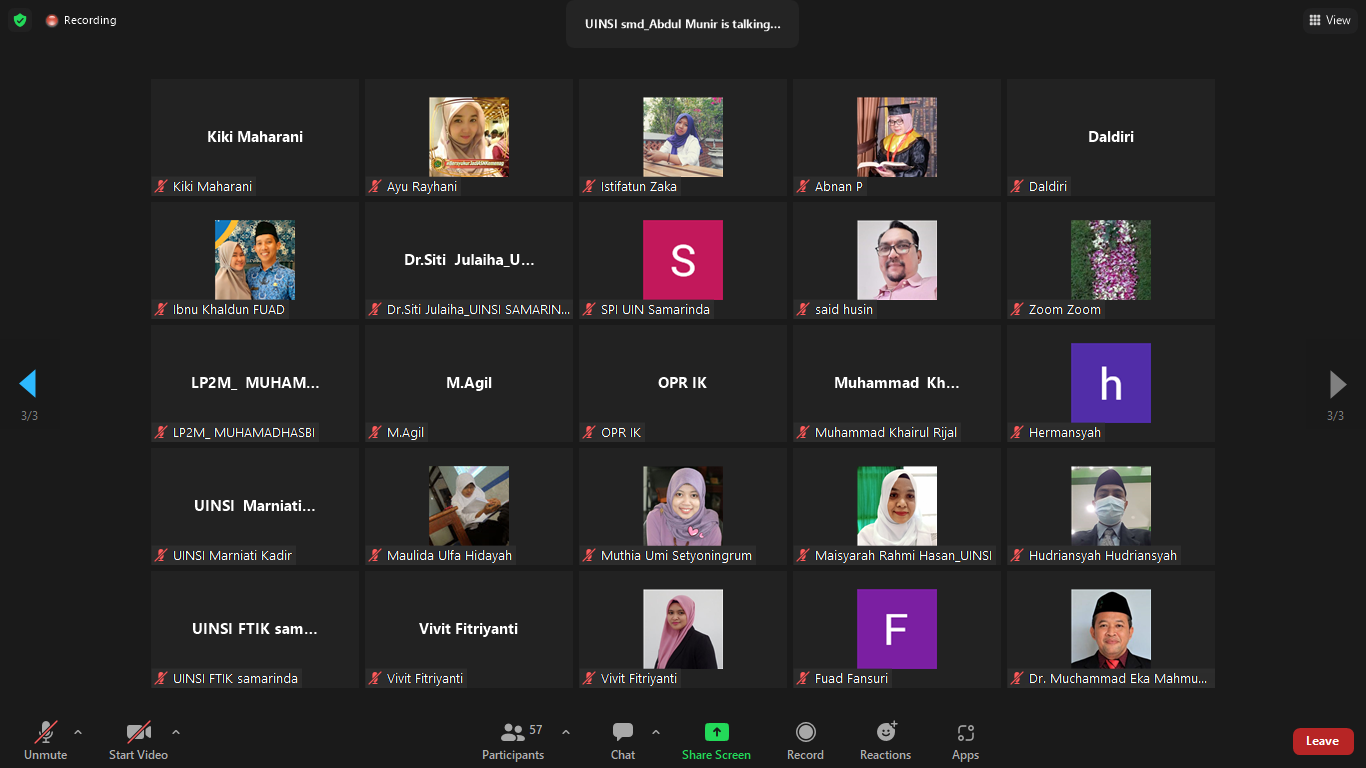The width and height of the screenshot is (1366, 768).
Task: Select the UINSI Marniati Kadir tile
Action: point(255,506)
